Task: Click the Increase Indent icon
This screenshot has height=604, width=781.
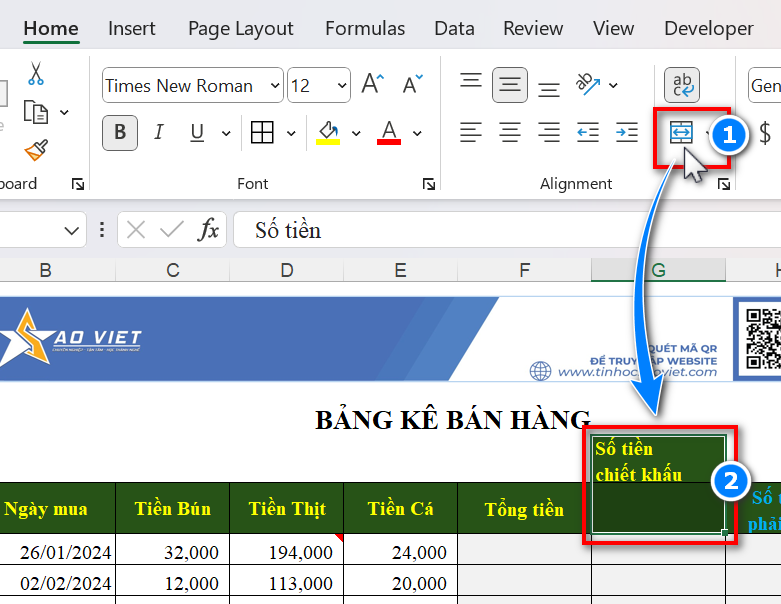Action: (x=627, y=132)
